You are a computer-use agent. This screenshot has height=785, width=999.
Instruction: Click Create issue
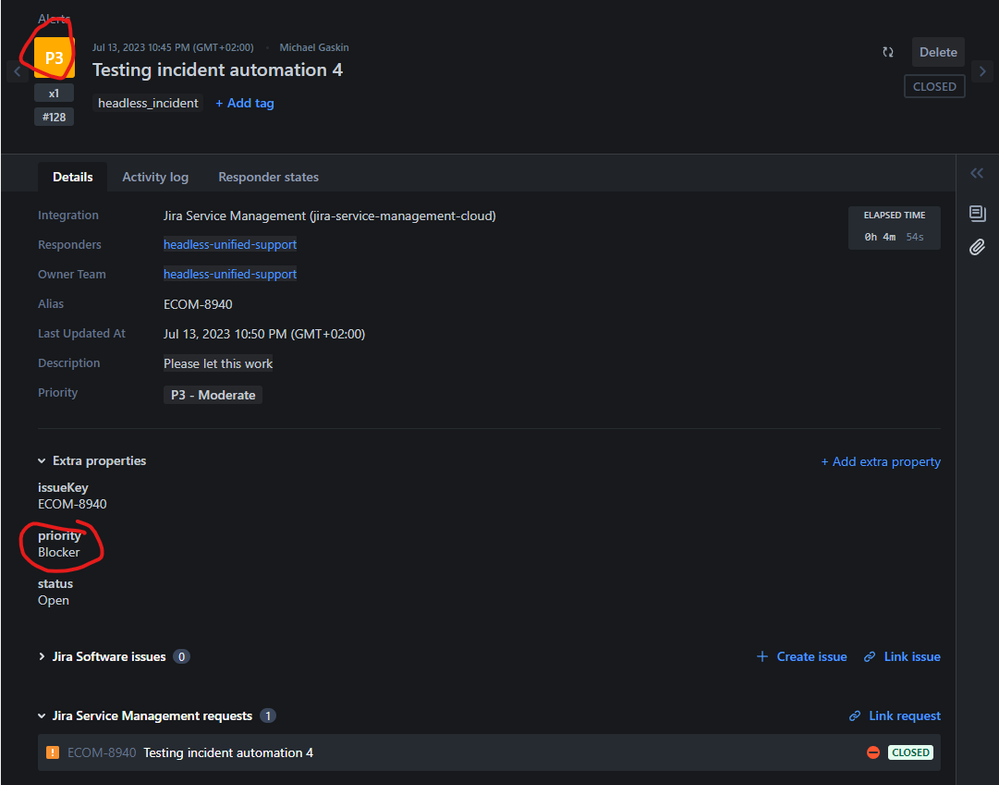(x=801, y=657)
